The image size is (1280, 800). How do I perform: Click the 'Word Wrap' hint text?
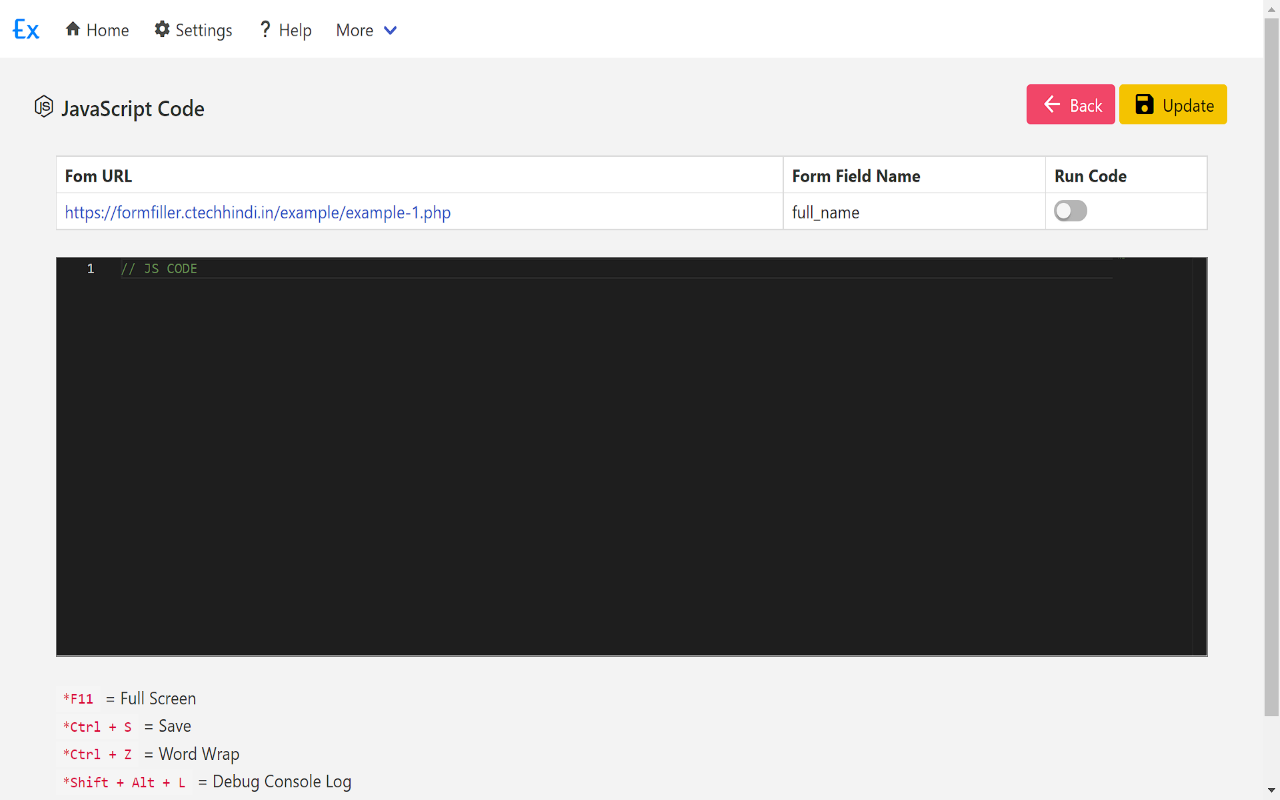coord(199,754)
